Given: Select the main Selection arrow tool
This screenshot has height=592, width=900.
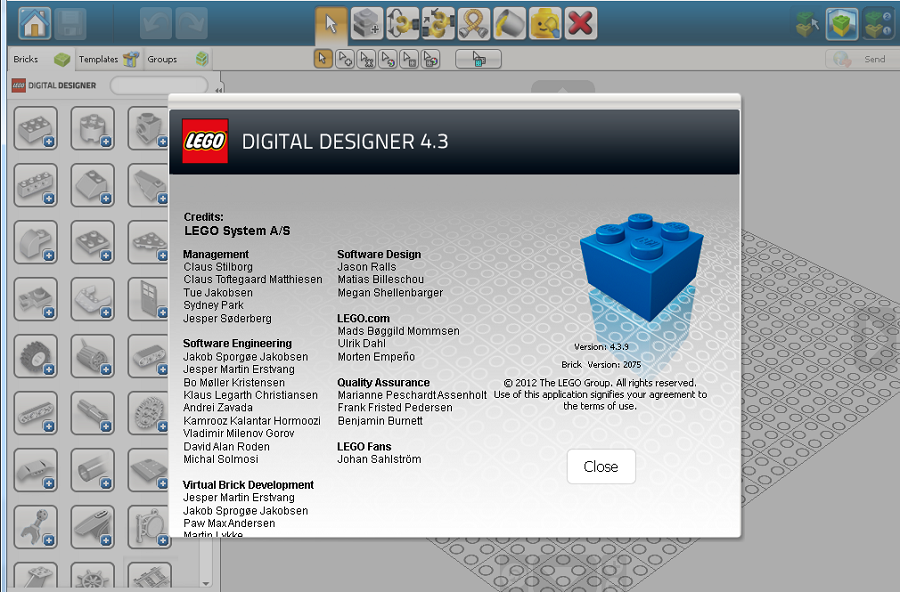Looking at the screenshot, I should coord(331,24).
